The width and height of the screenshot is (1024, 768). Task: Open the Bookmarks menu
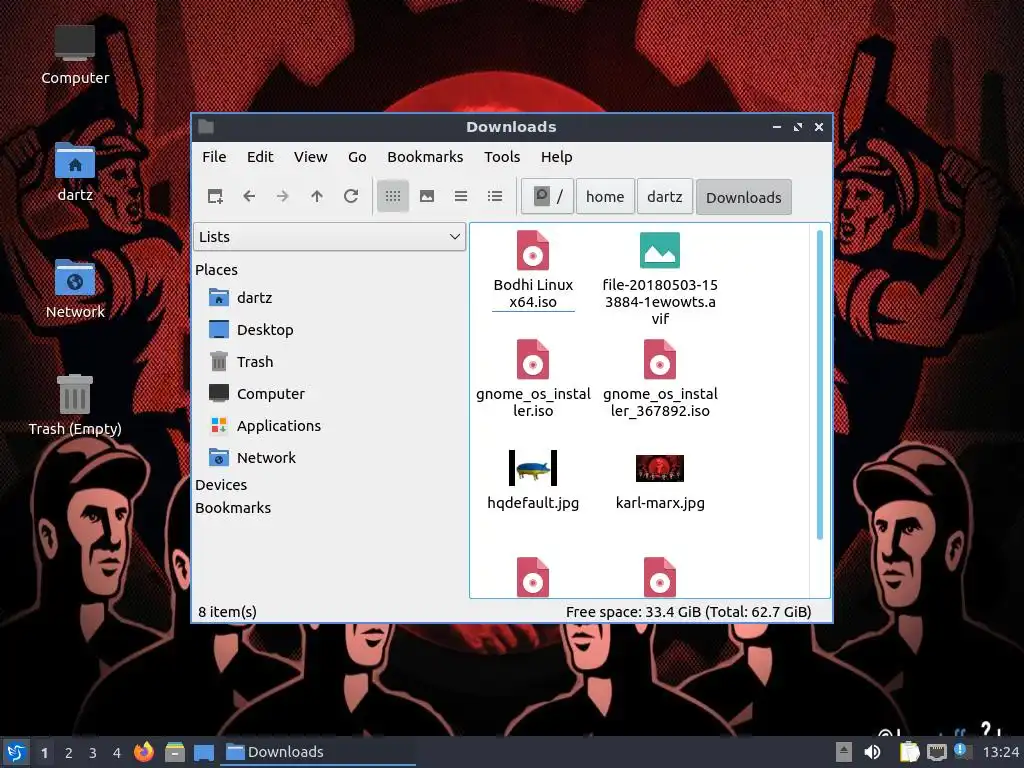point(425,157)
